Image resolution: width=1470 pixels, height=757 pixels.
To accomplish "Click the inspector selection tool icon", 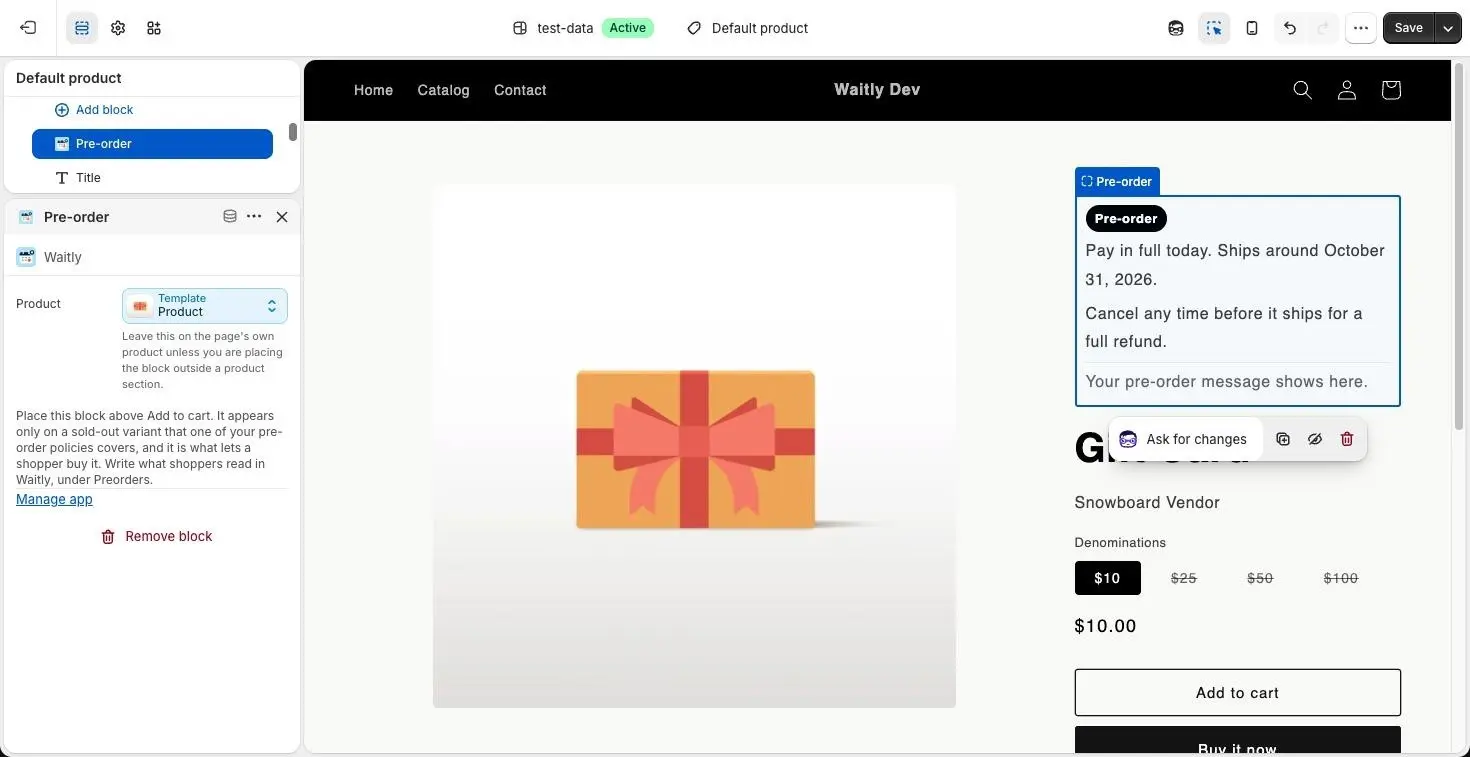I will [1214, 28].
